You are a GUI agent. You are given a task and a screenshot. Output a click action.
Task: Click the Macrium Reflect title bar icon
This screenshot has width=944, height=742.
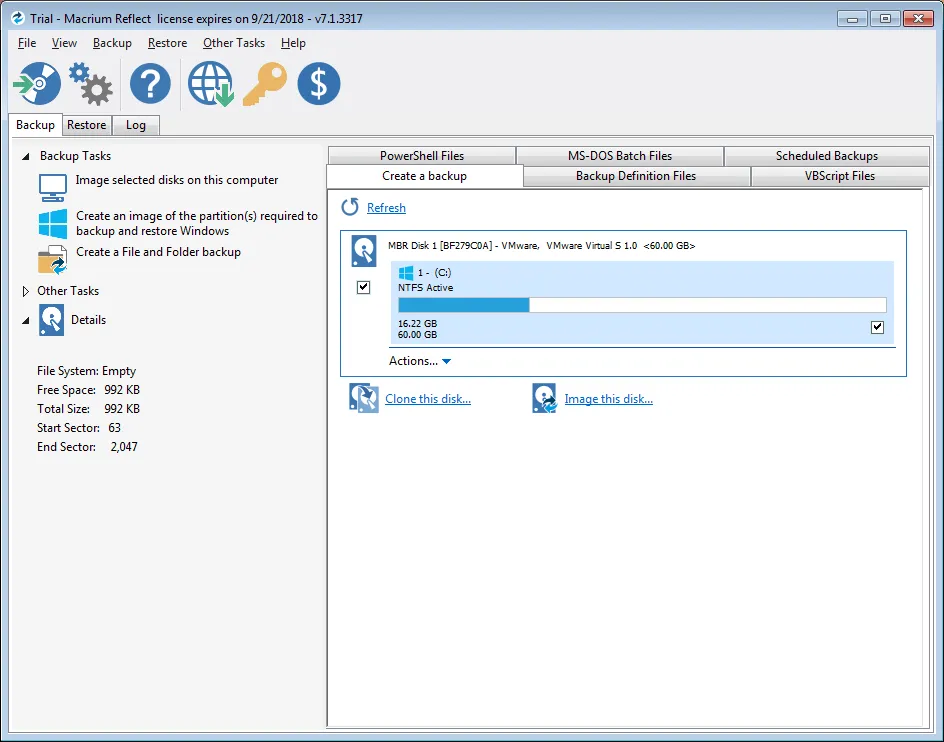pyautogui.click(x=18, y=18)
